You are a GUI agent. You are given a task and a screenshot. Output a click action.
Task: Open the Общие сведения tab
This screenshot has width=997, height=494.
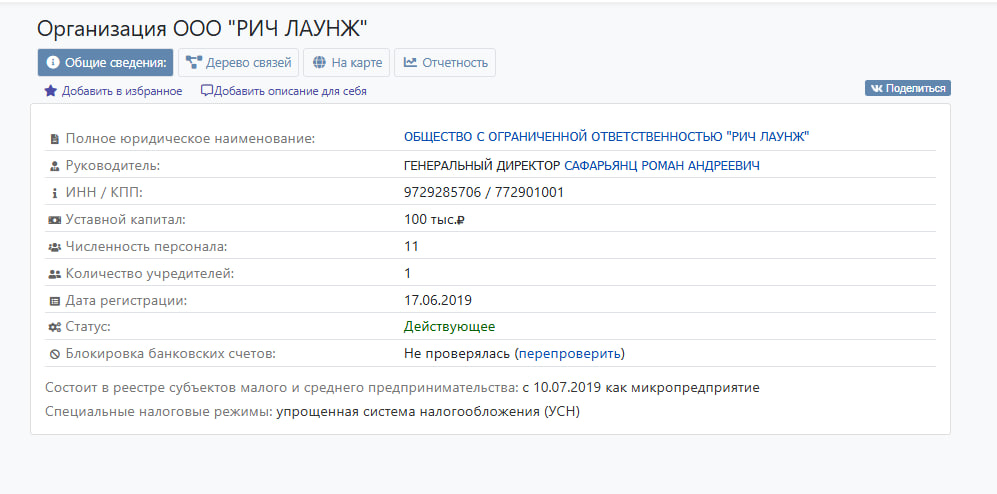click(x=106, y=63)
